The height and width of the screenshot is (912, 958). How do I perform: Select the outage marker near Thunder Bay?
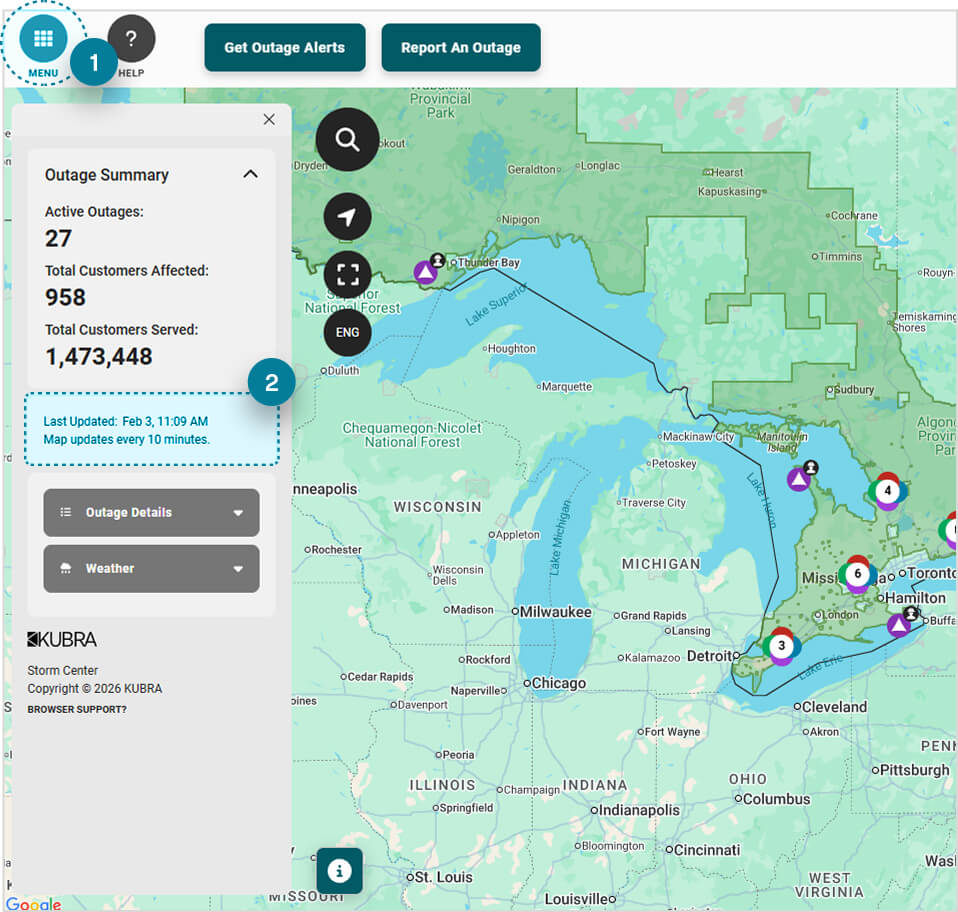click(424, 270)
